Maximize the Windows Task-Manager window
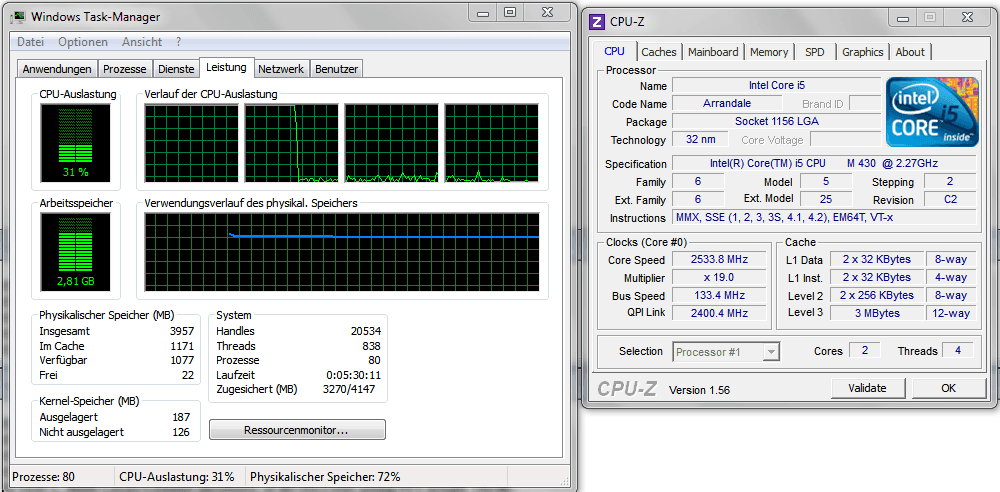This screenshot has width=1000, height=492. pos(509,12)
